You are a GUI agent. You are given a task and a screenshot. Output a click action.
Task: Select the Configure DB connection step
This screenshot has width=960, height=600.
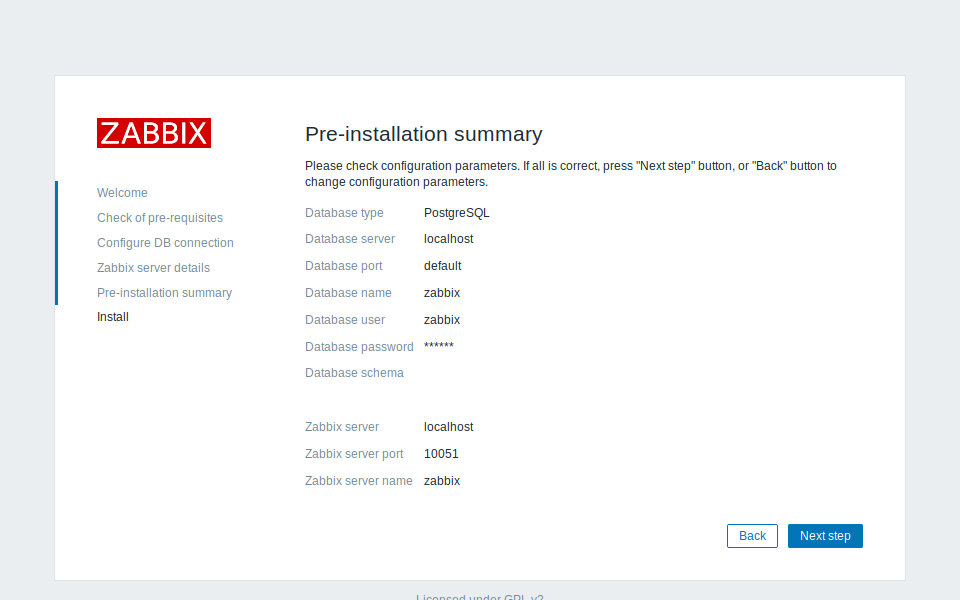(165, 243)
